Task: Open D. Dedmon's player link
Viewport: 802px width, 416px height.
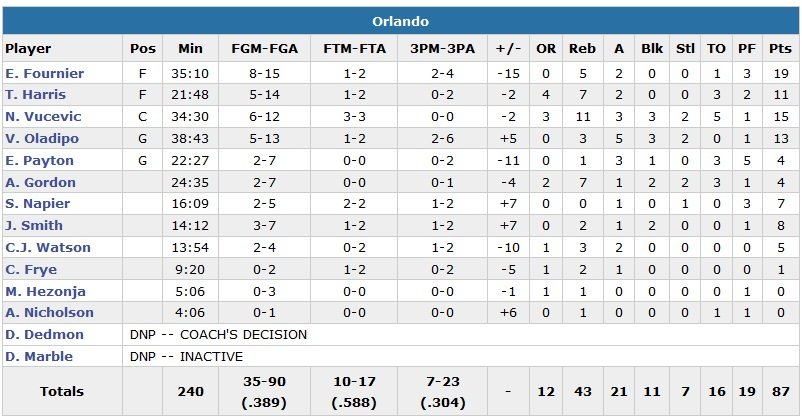Action: (44, 335)
